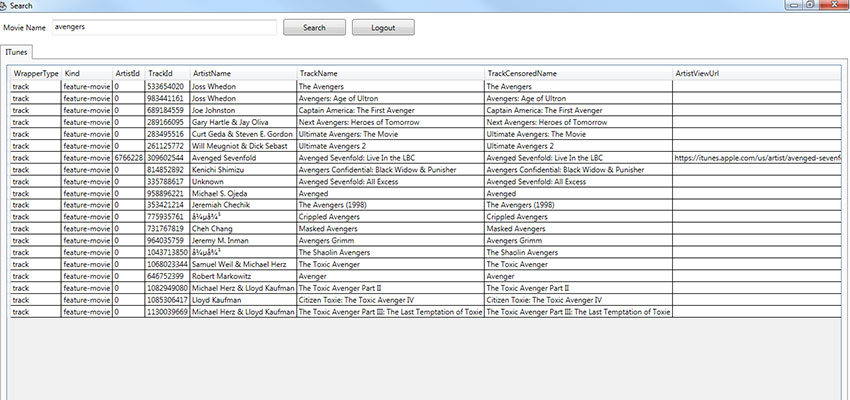
Task: Select TrackName 'Toxic Avenger Part III: Last Temptation'
Action: coord(390,312)
